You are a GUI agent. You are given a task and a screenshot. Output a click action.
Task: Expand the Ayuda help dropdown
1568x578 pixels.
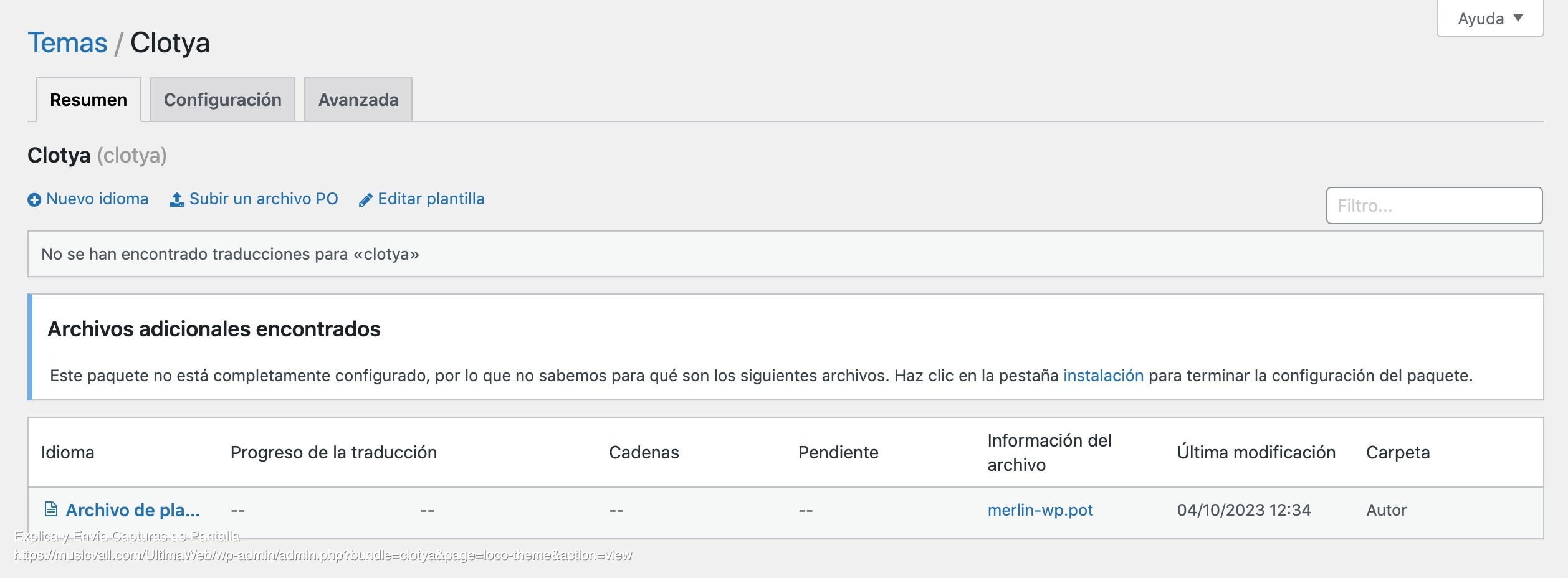point(1490,19)
